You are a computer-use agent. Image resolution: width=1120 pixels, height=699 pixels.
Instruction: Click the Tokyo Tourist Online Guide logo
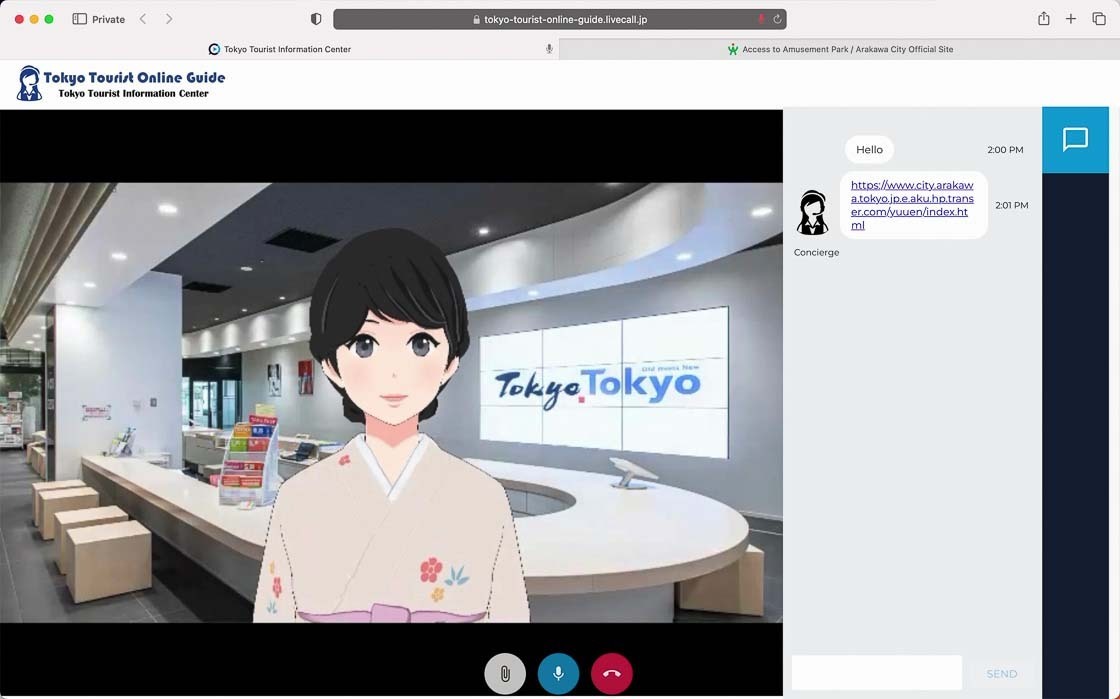120,84
